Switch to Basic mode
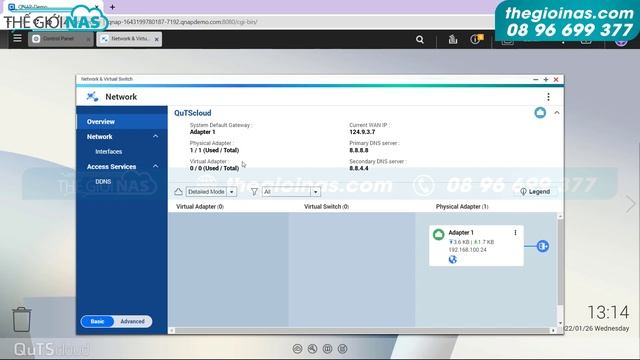Image resolution: width=640 pixels, height=360 pixels. 97,322
